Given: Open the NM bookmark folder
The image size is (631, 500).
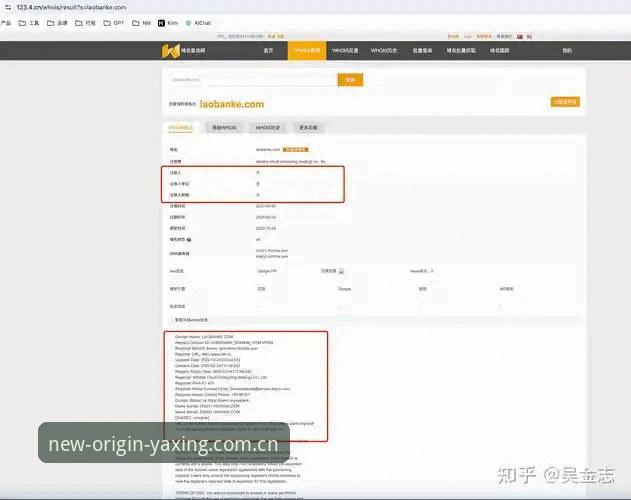Looking at the screenshot, I should [142, 23].
